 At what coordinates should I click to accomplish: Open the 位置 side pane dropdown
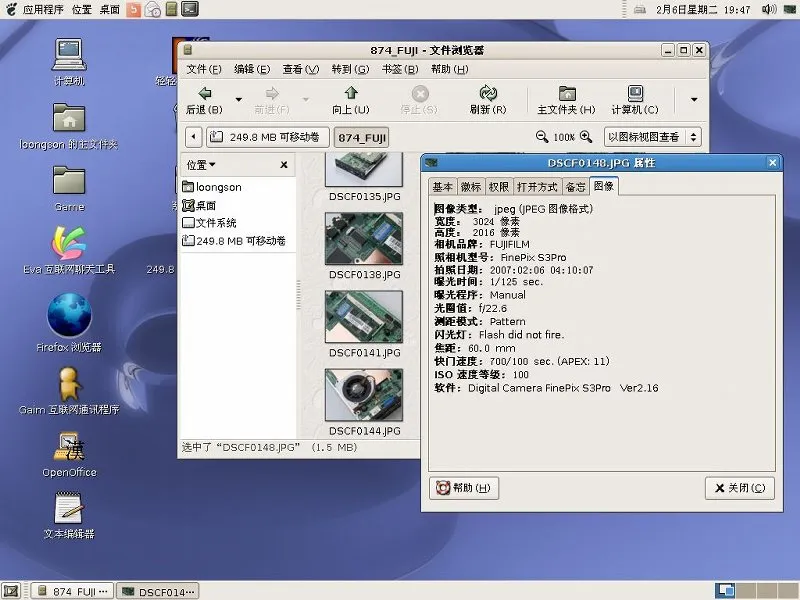click(x=201, y=165)
